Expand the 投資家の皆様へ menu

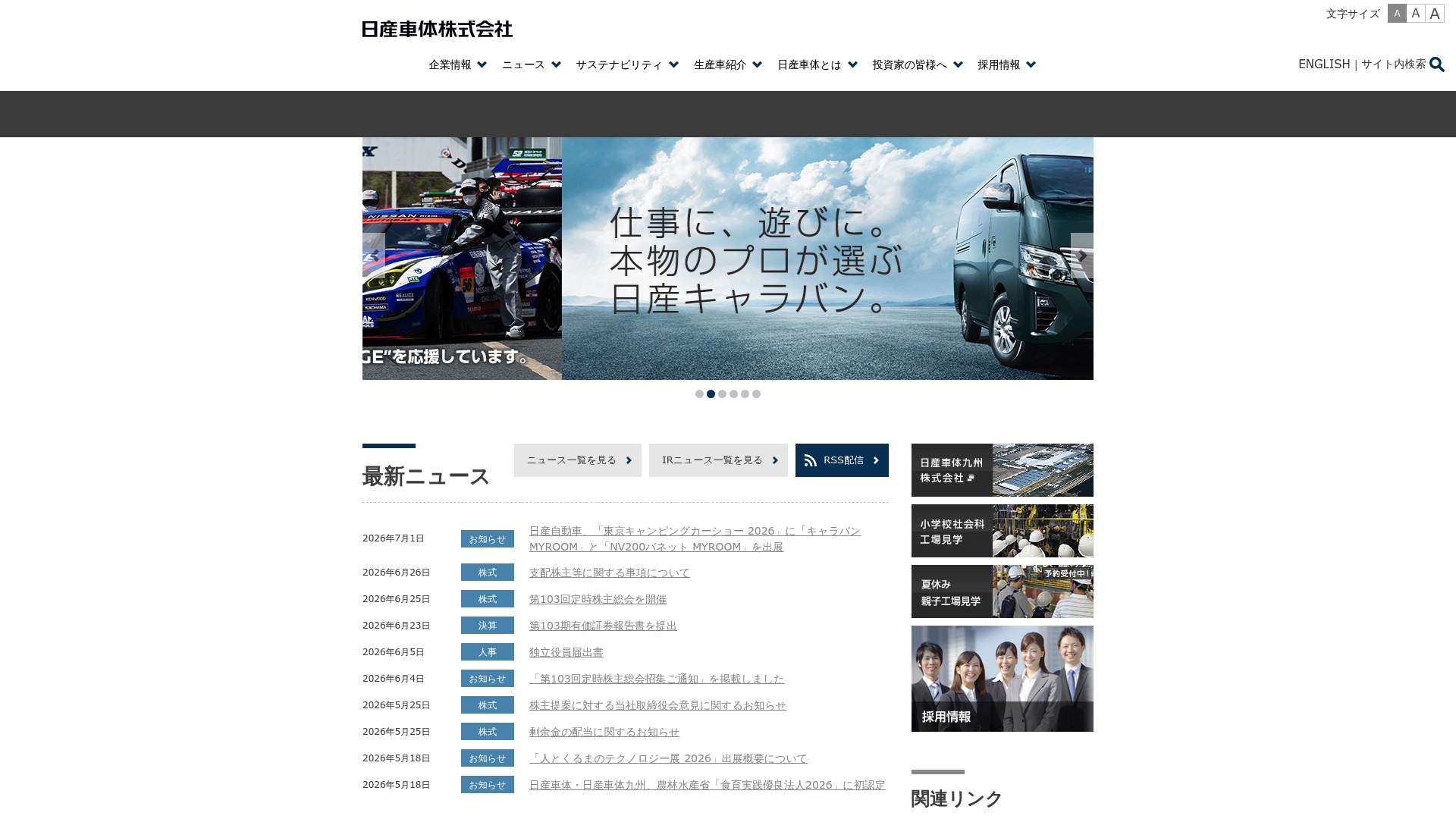918,64
